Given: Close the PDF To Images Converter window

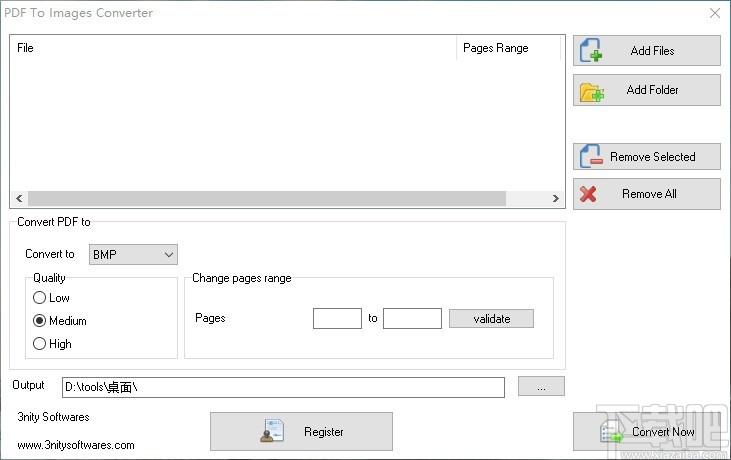Looking at the screenshot, I should [715, 13].
